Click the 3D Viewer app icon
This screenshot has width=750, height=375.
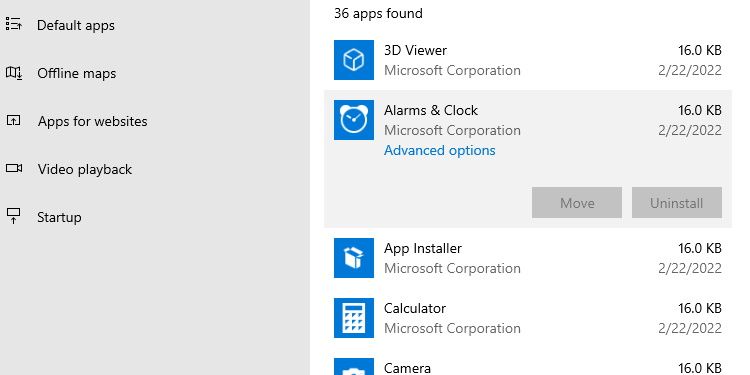coord(354,60)
